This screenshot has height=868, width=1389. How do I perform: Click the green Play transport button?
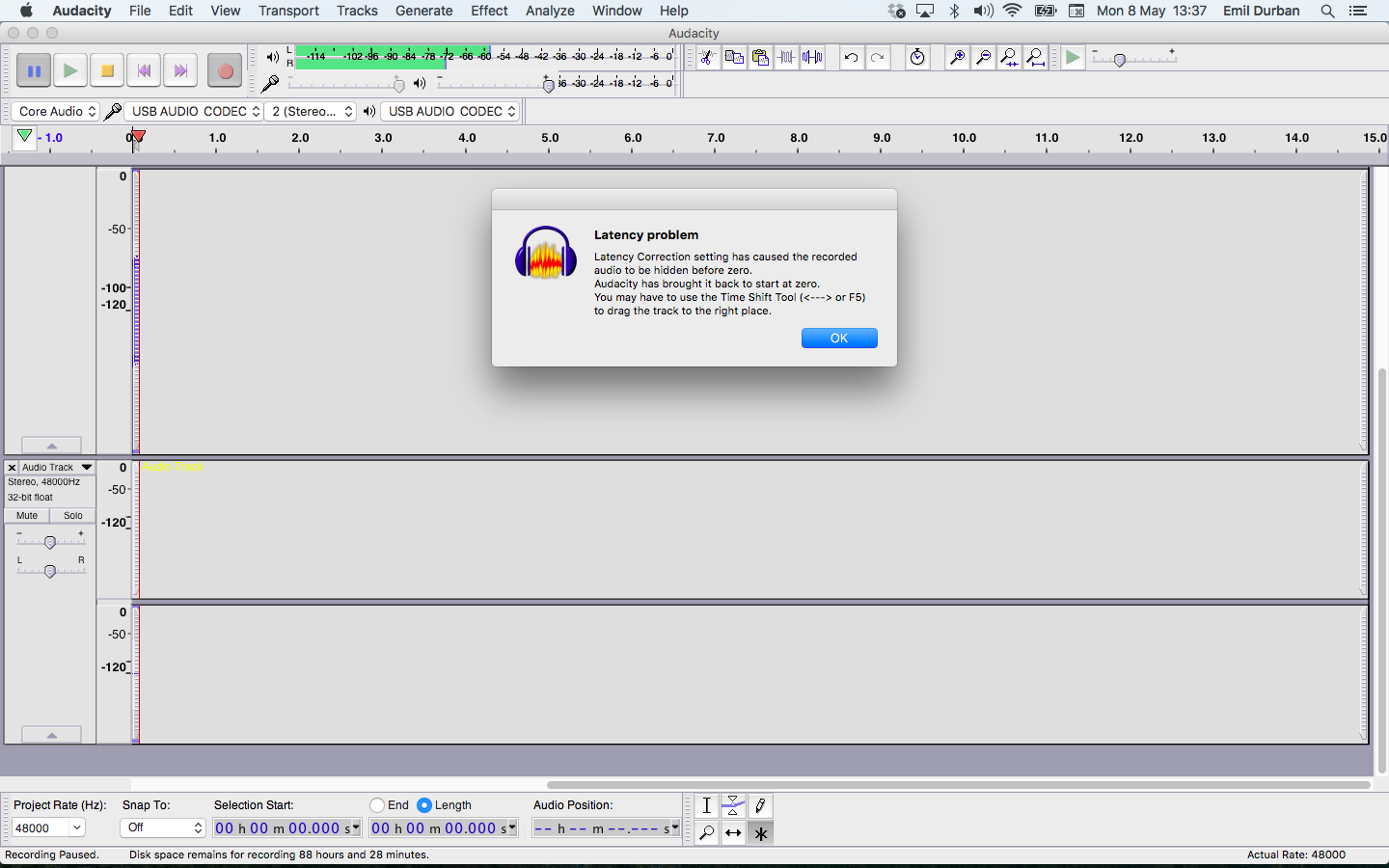(x=70, y=70)
